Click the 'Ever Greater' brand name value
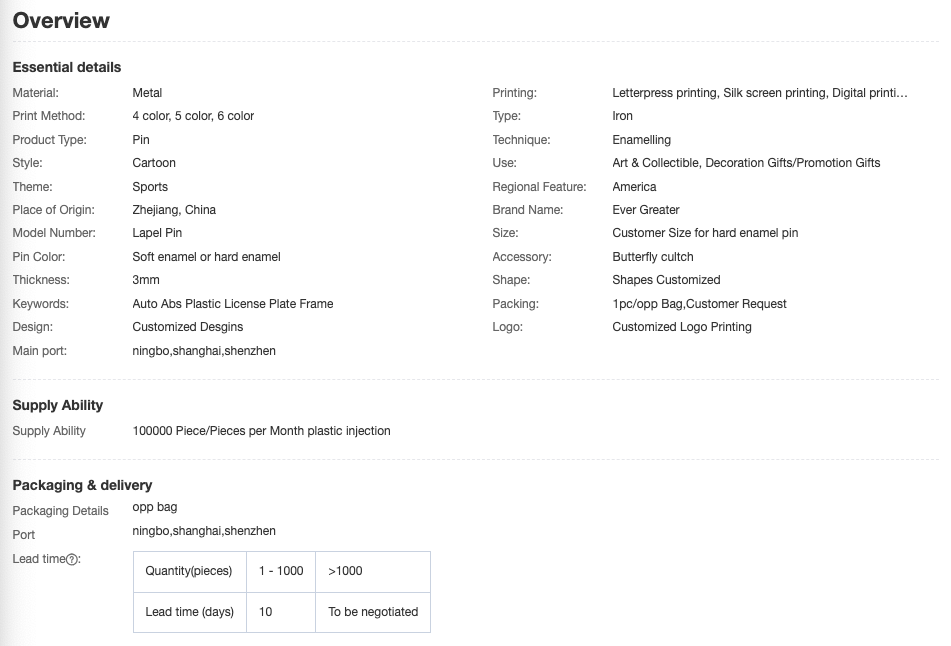 click(x=646, y=210)
